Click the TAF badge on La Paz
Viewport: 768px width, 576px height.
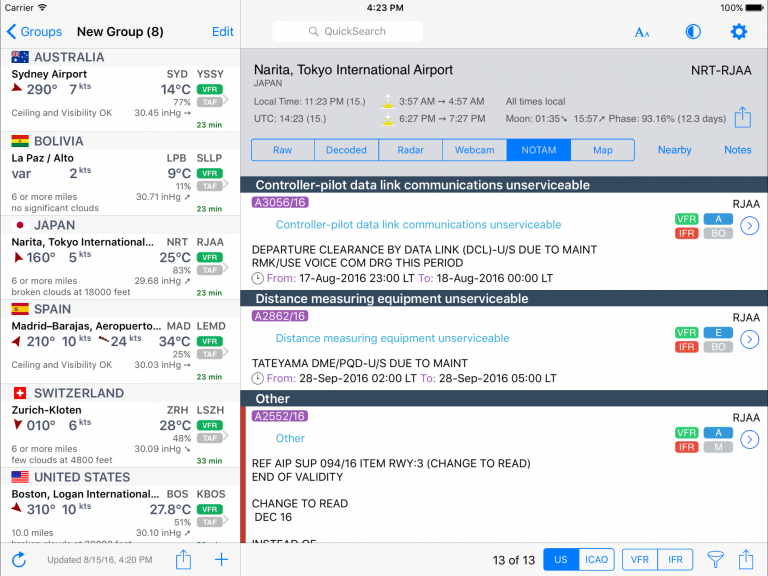210,186
